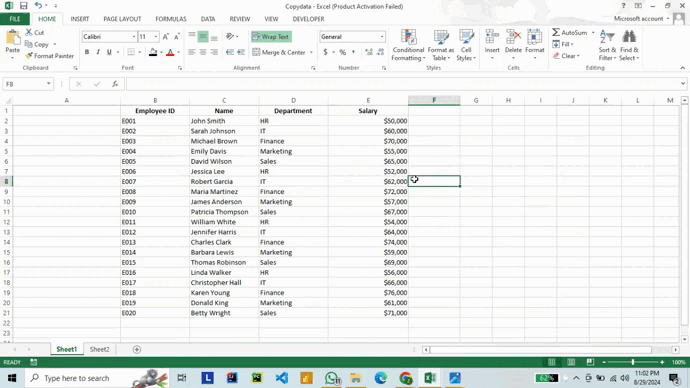Apply the Percent Style
The height and width of the screenshot is (388, 690).
[x=342, y=52]
